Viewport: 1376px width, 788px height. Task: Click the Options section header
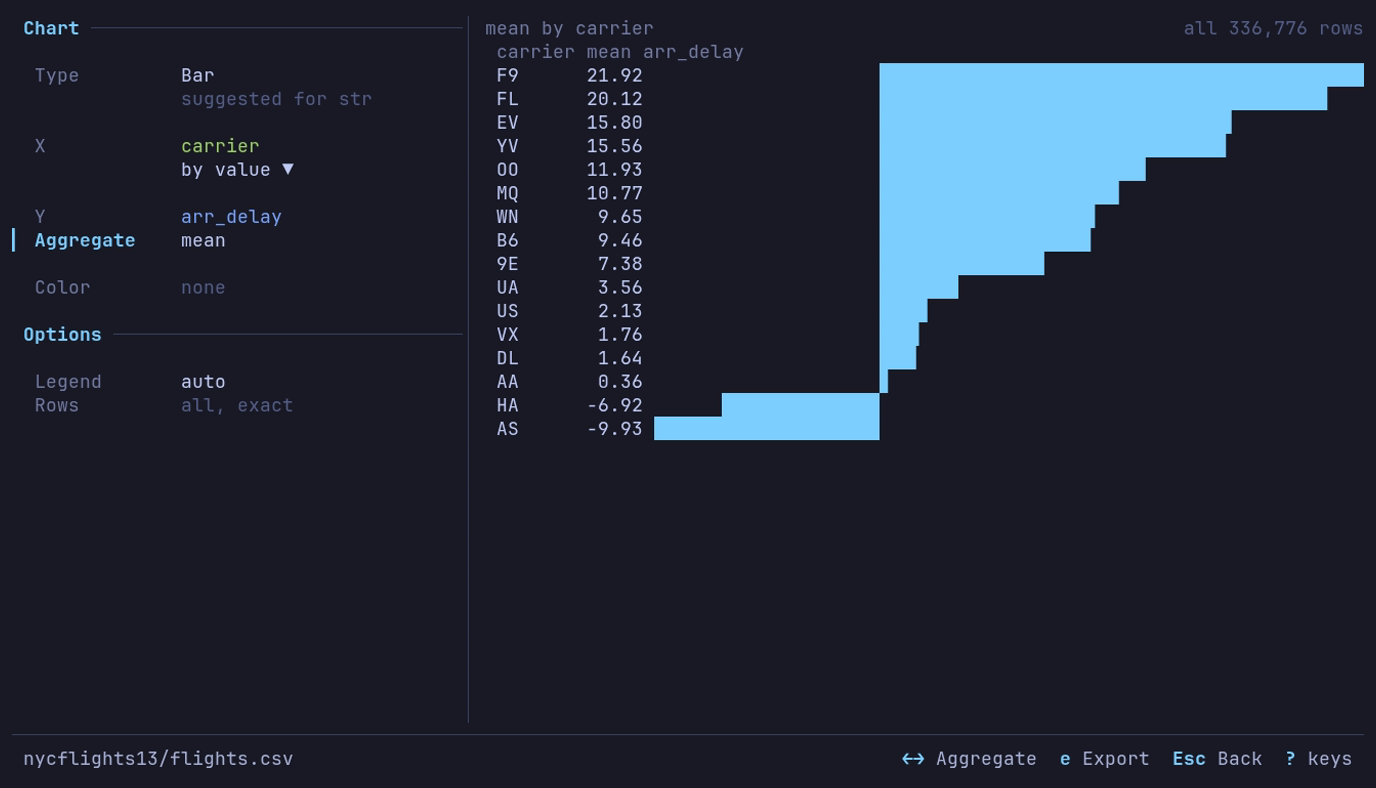(x=62, y=335)
